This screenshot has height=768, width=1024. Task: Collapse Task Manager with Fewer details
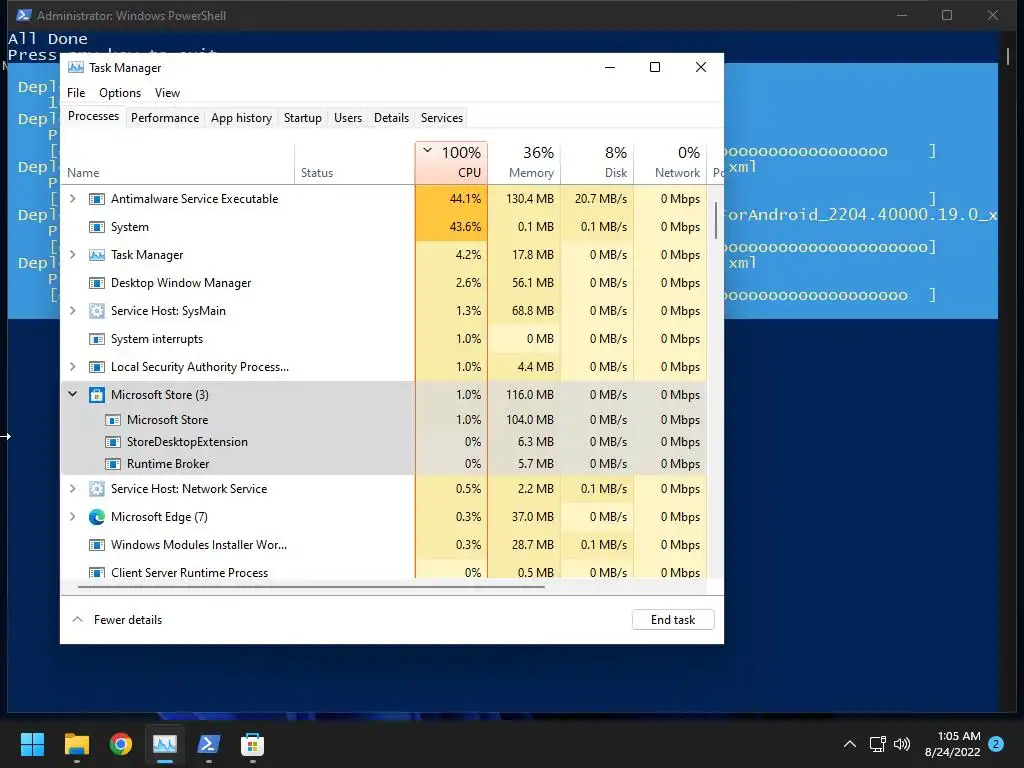[x=117, y=620]
